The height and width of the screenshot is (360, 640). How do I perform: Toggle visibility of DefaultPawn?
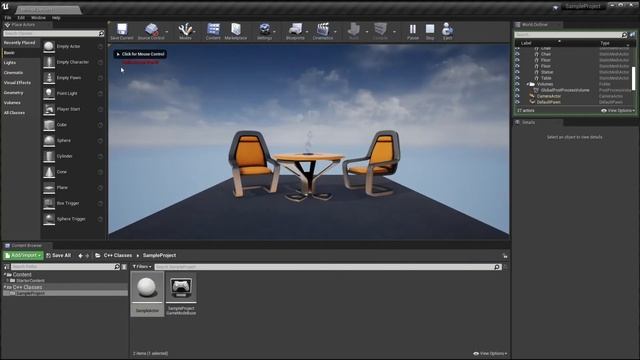(x=517, y=102)
